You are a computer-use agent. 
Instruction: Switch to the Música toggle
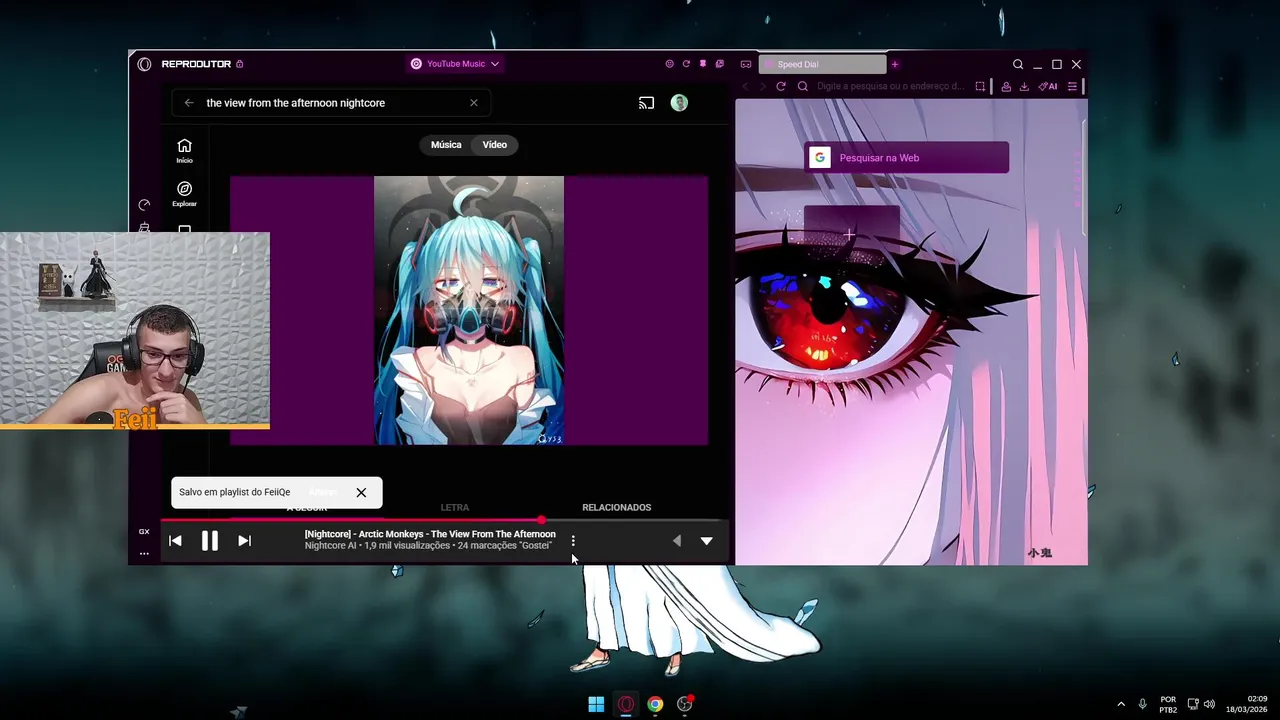446,145
